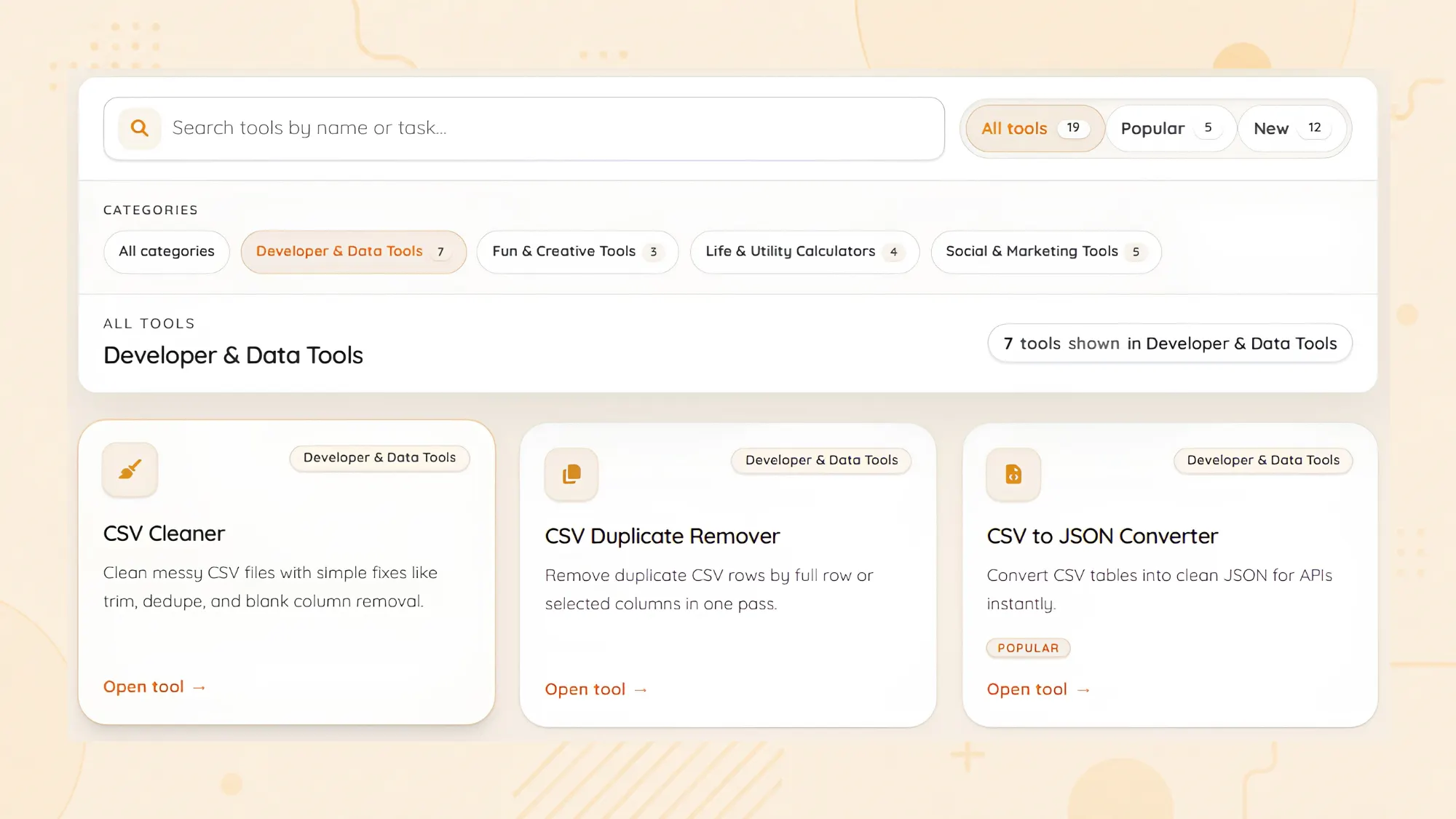
Task: Click the '7 tools shown' status pill
Action: 1170,344
